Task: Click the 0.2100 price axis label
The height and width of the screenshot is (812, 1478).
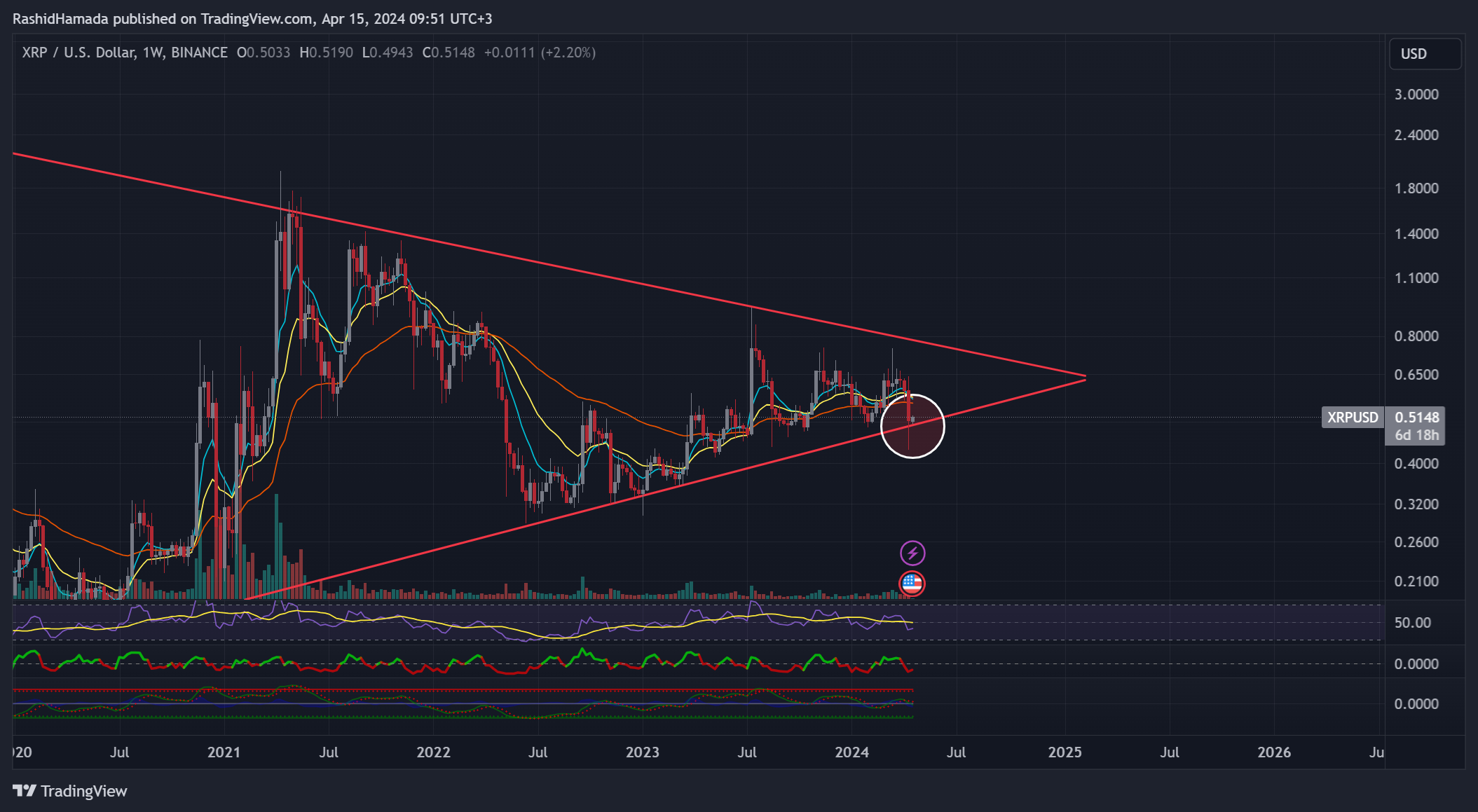Action: click(x=1416, y=582)
